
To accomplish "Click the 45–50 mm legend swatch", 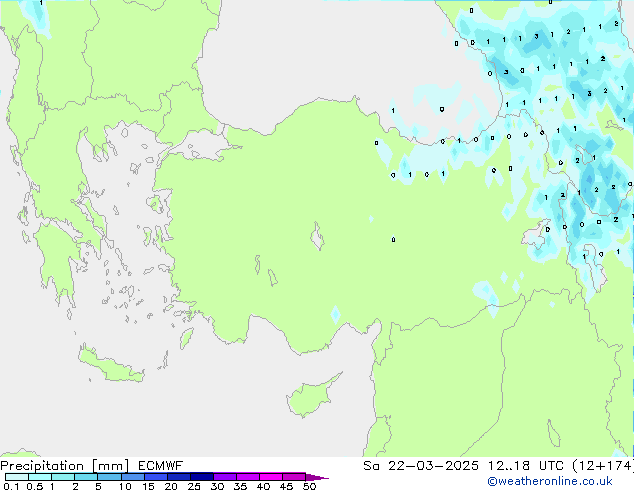I will pyautogui.click(x=294, y=477).
